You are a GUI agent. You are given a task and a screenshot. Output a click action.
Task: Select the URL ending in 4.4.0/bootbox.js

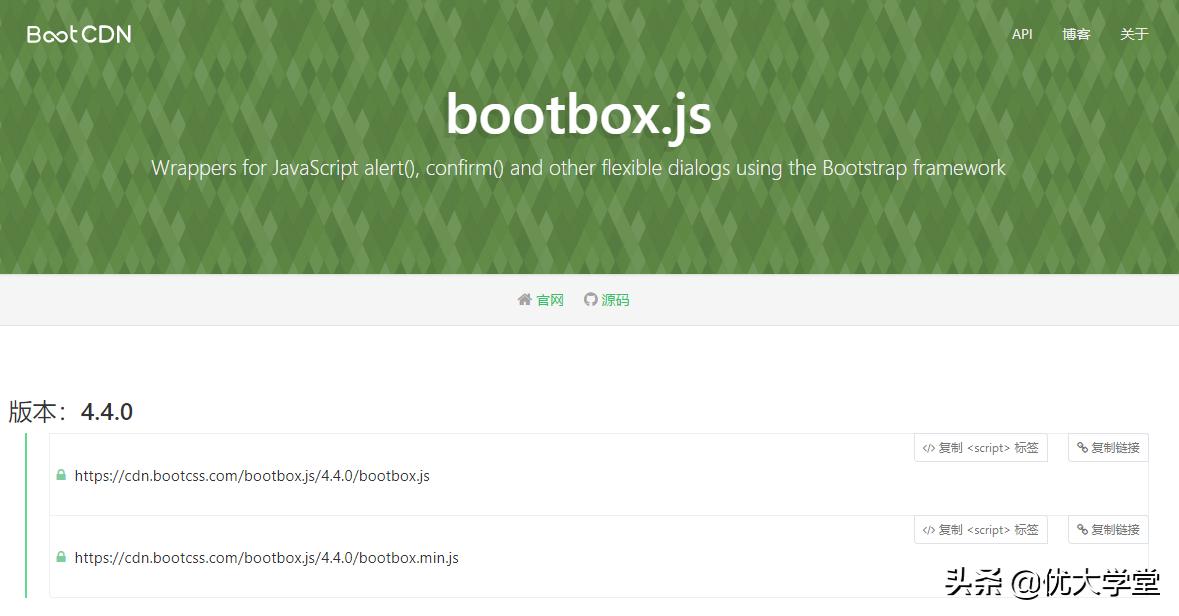(252, 475)
